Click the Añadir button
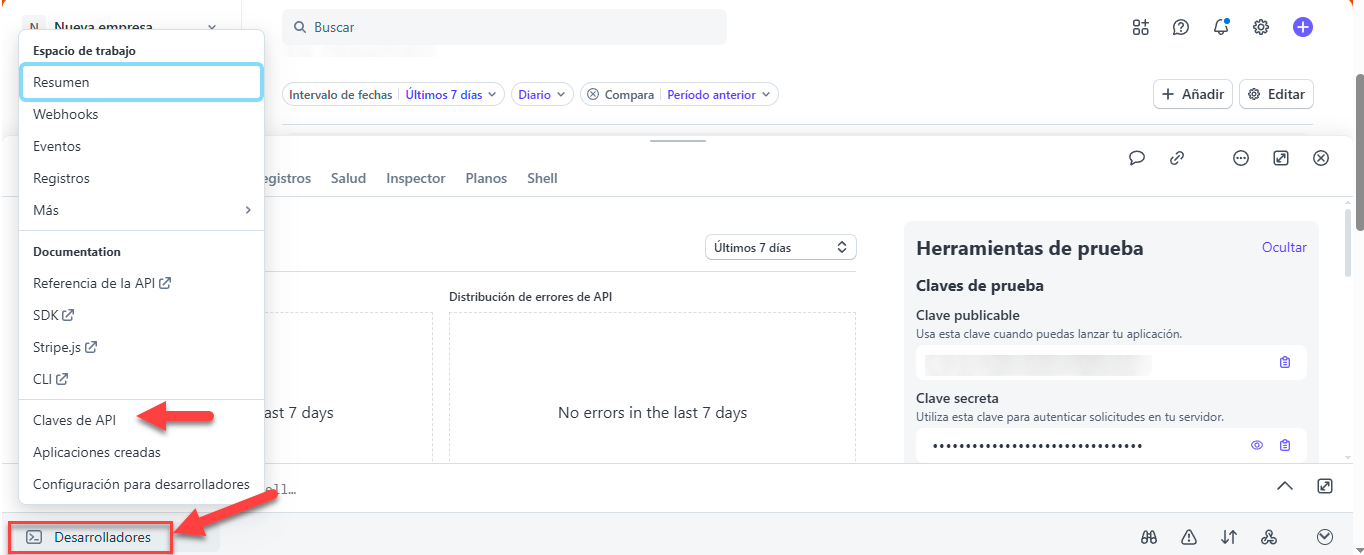1364x555 pixels. [1192, 94]
